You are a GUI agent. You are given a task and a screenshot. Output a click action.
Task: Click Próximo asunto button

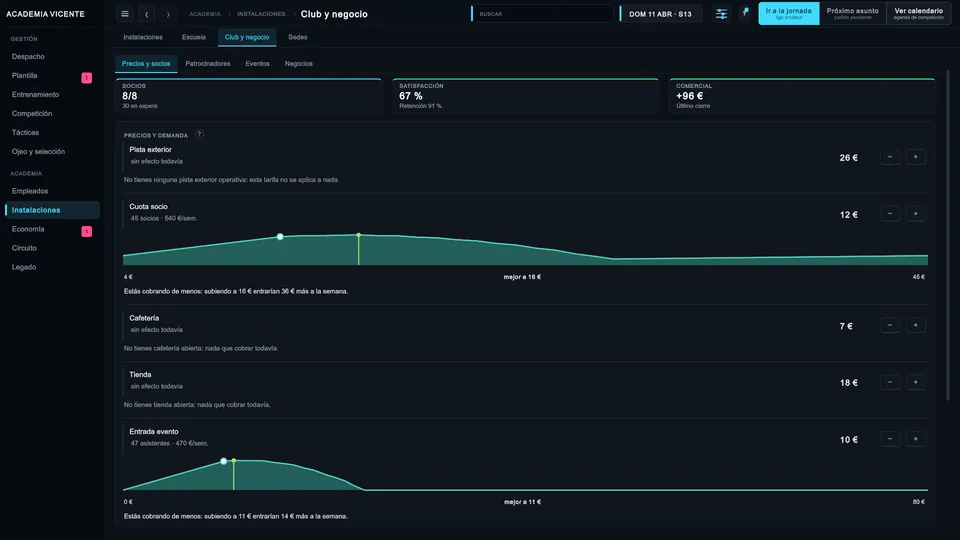[x=852, y=13]
